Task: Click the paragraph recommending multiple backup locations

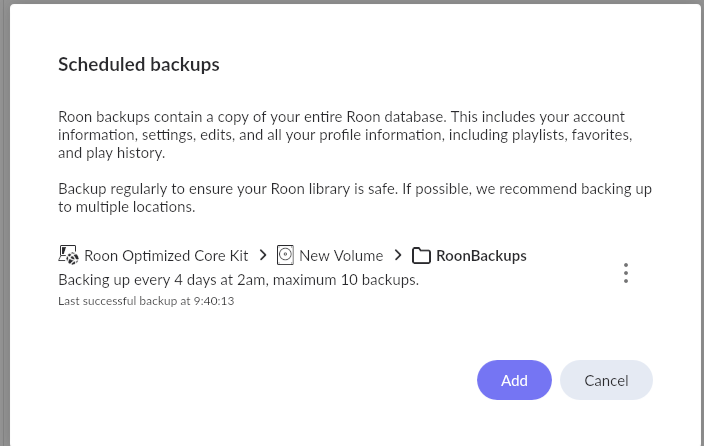Action: click(355, 198)
